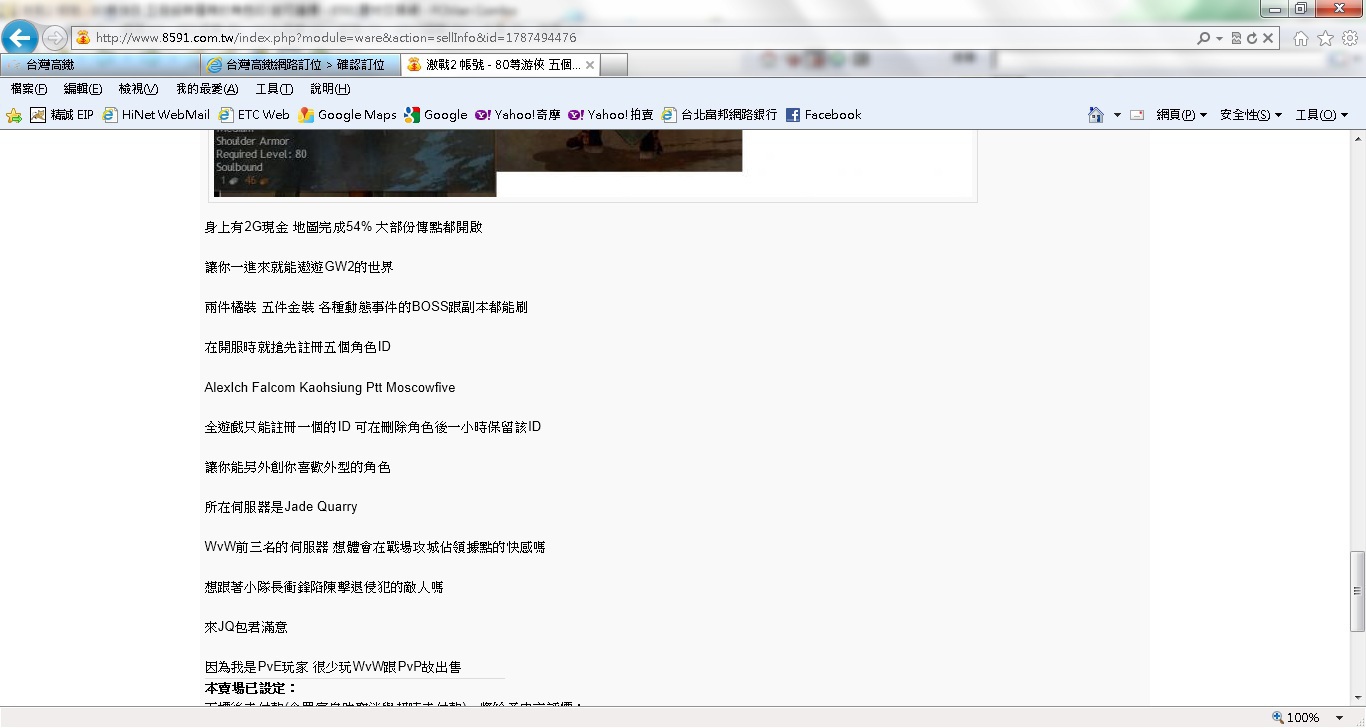This screenshot has height=728, width=1366.
Task: Click the line AlexIch Falcom Kaohsiung Ptt Moscowfive
Action: tap(330, 387)
